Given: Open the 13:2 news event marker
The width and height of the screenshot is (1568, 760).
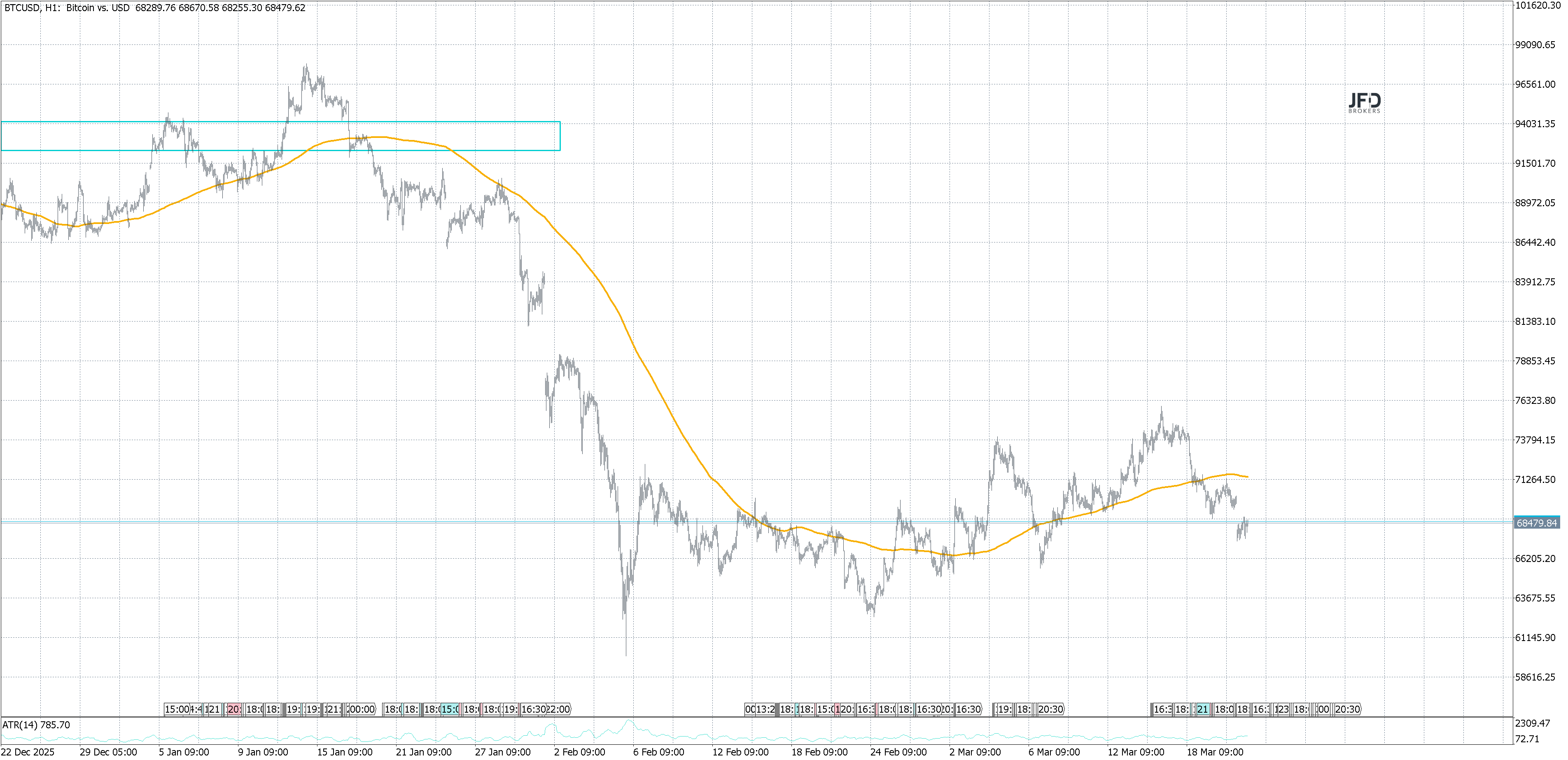Looking at the screenshot, I should pyautogui.click(x=765, y=709).
